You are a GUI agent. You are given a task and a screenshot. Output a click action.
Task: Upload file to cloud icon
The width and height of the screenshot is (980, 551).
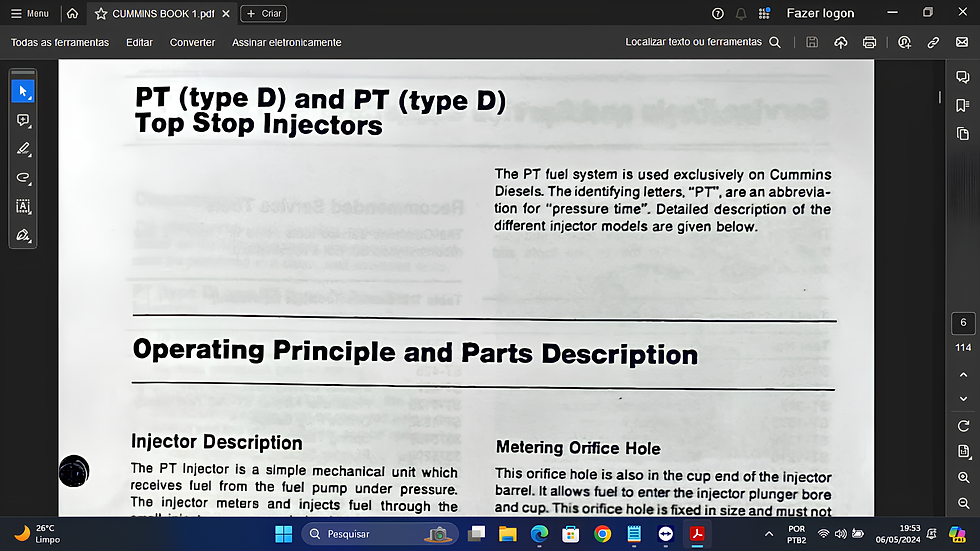coord(841,42)
